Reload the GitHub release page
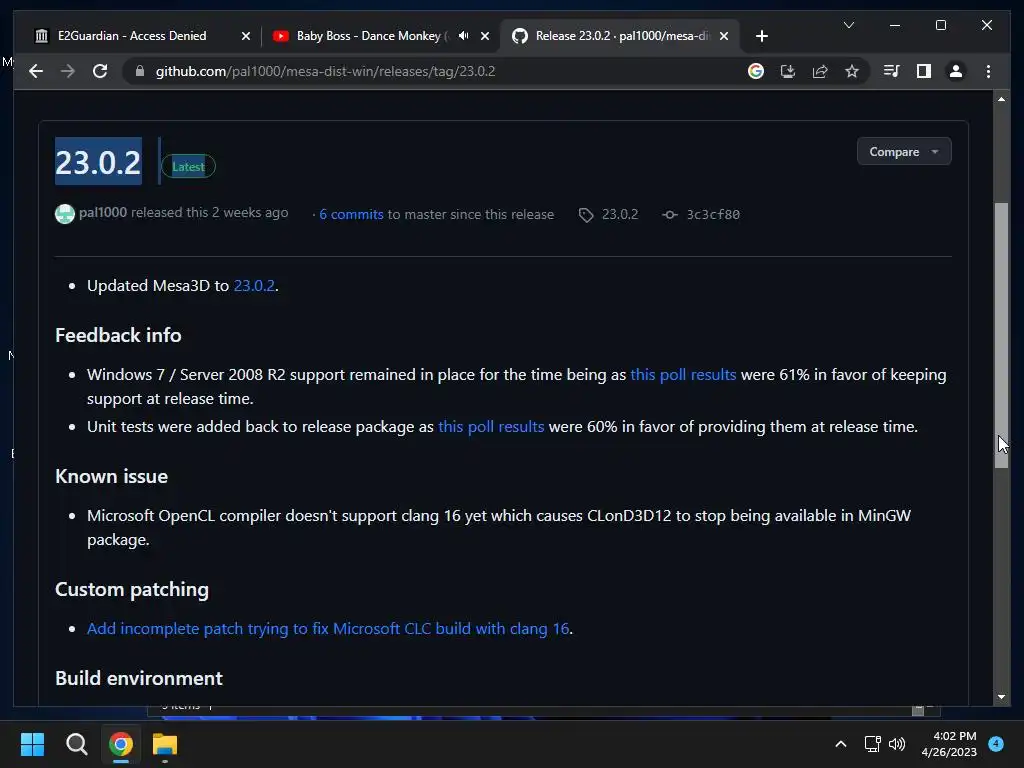The image size is (1024, 768). tap(100, 71)
